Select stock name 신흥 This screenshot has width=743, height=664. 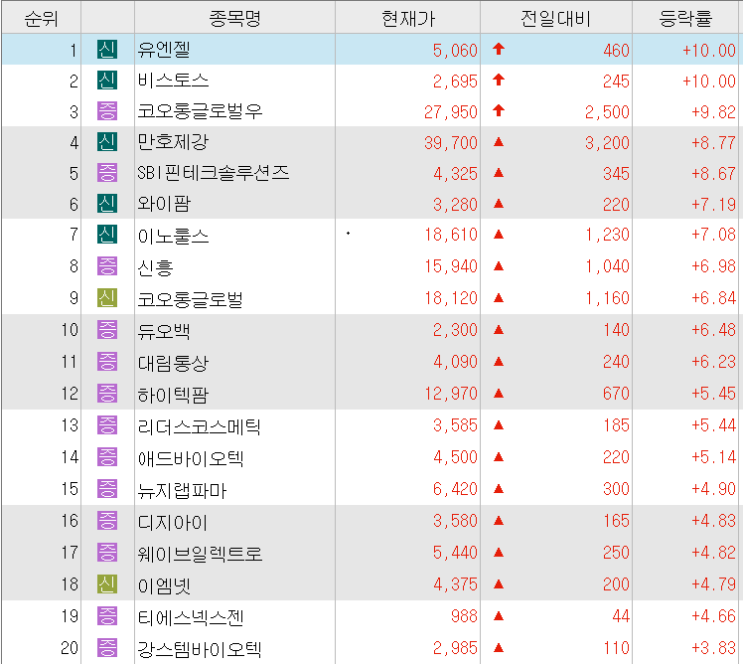tap(155, 267)
